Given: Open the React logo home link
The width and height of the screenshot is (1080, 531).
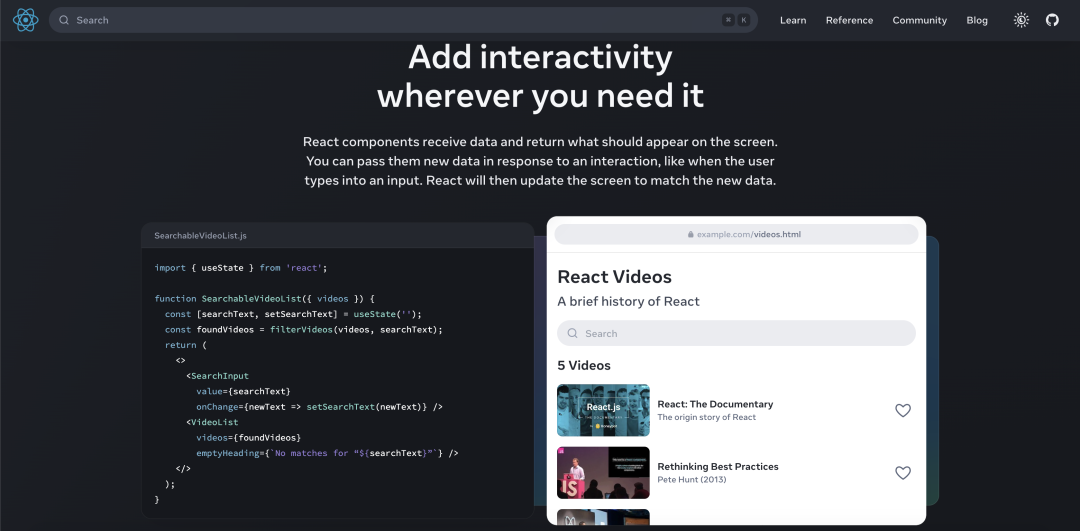Looking at the screenshot, I should [x=25, y=20].
